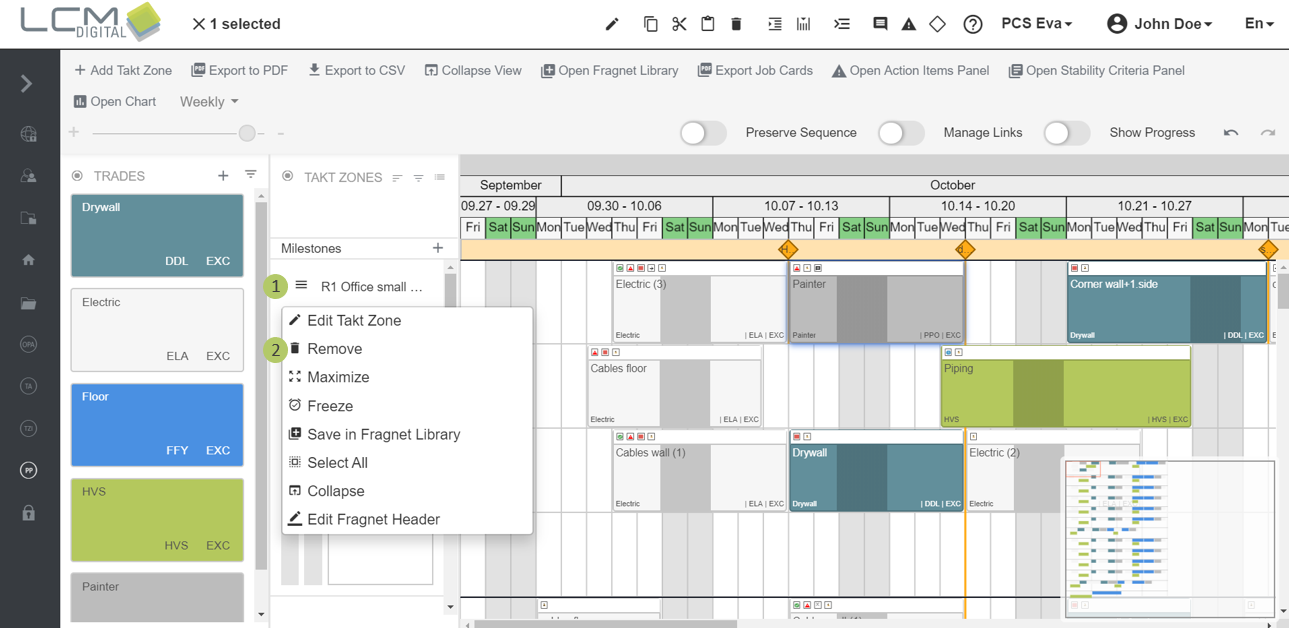
Task: Open the PCS Eva project dropdown
Action: point(1037,23)
